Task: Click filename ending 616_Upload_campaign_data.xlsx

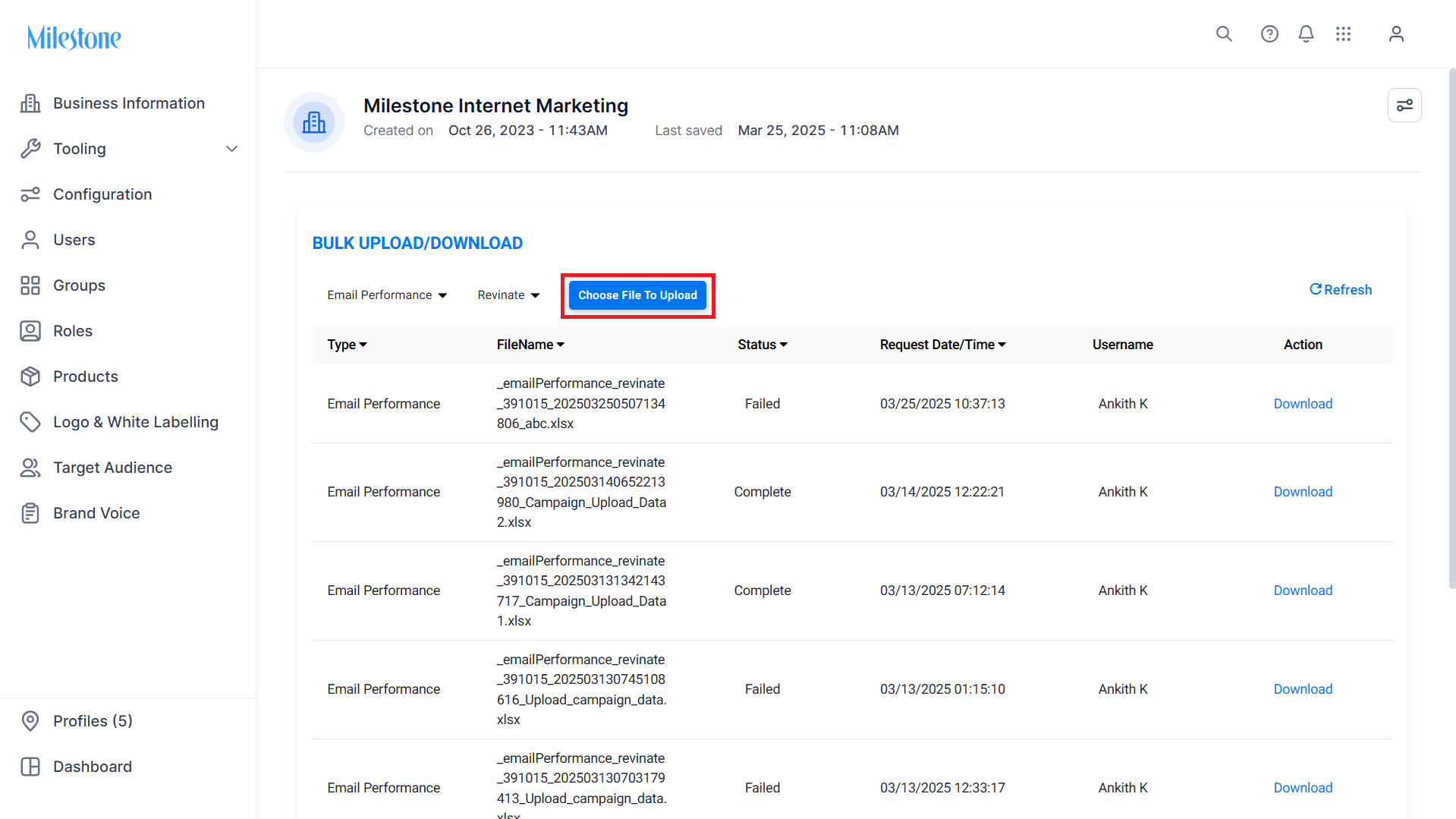Action: pos(582,689)
